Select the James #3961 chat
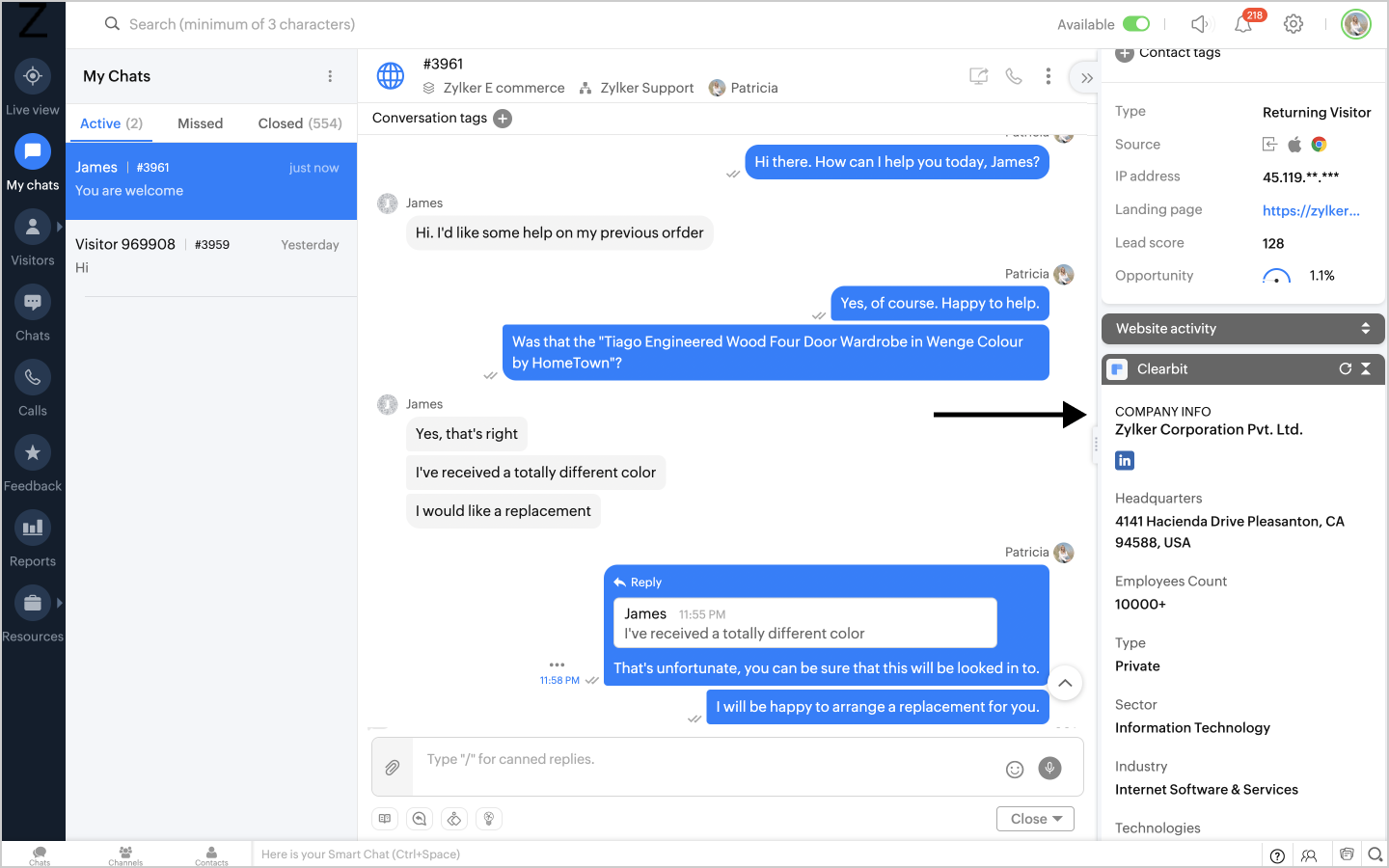This screenshot has width=1389, height=868. coord(211,180)
